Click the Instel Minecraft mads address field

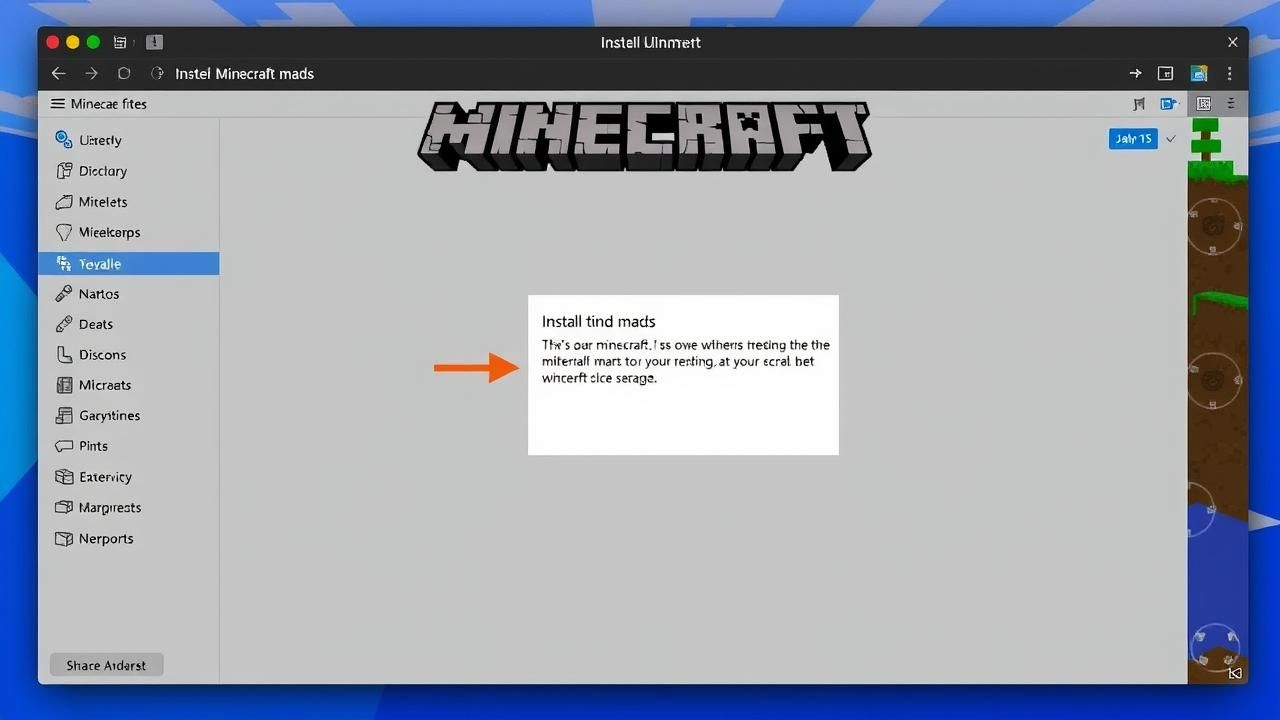pyautogui.click(x=244, y=74)
